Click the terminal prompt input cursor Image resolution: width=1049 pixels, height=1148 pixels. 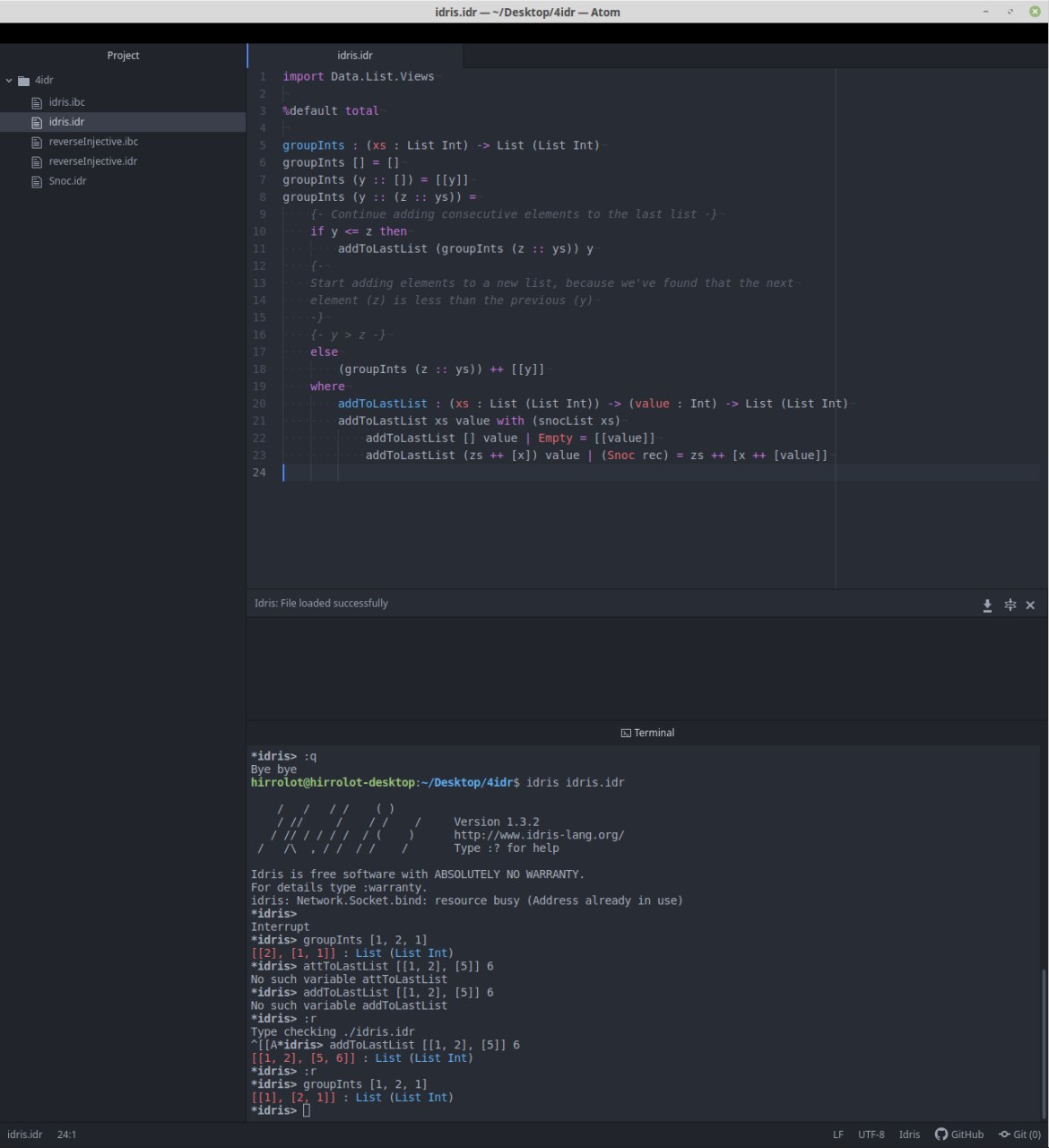tap(307, 1110)
